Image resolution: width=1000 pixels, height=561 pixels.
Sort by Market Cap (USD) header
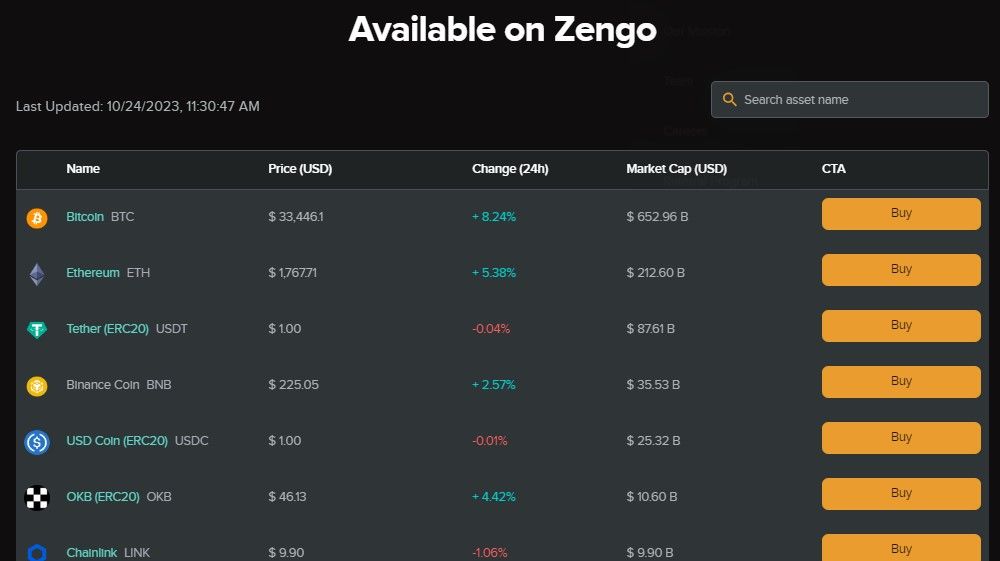pos(676,169)
